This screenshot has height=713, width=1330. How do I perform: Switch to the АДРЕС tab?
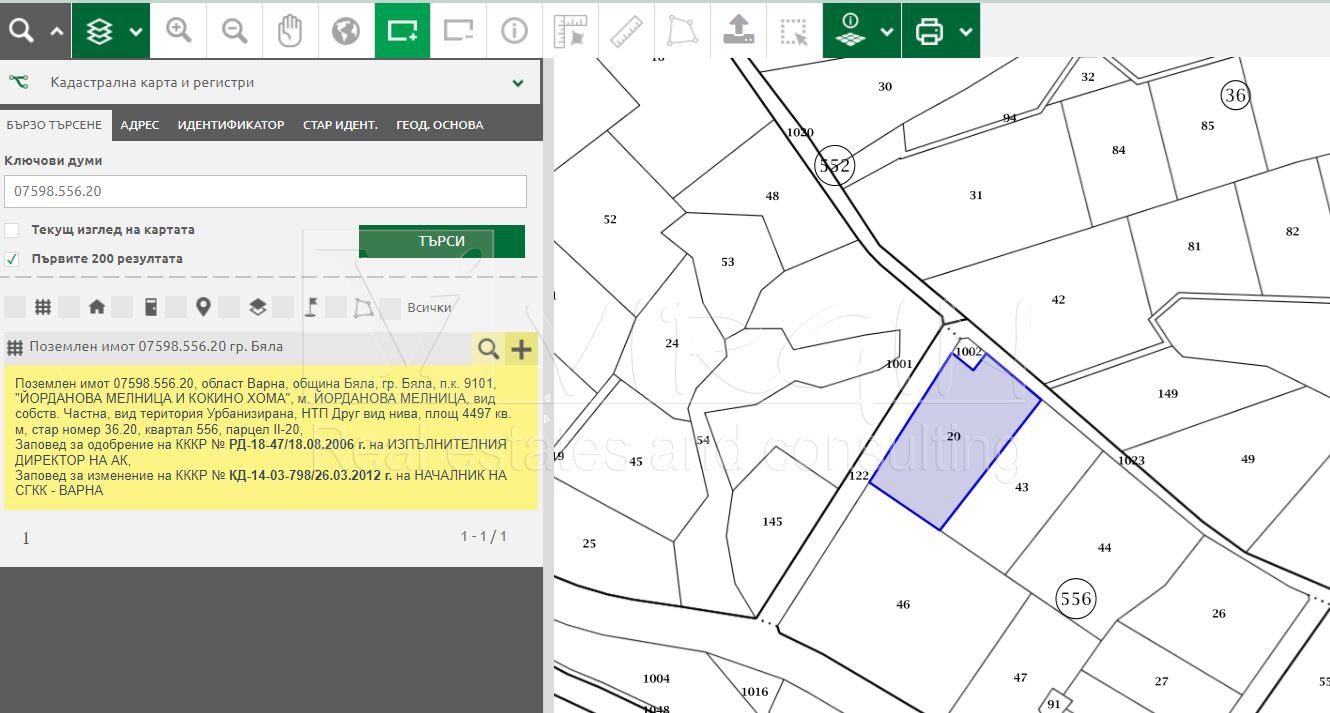point(140,125)
